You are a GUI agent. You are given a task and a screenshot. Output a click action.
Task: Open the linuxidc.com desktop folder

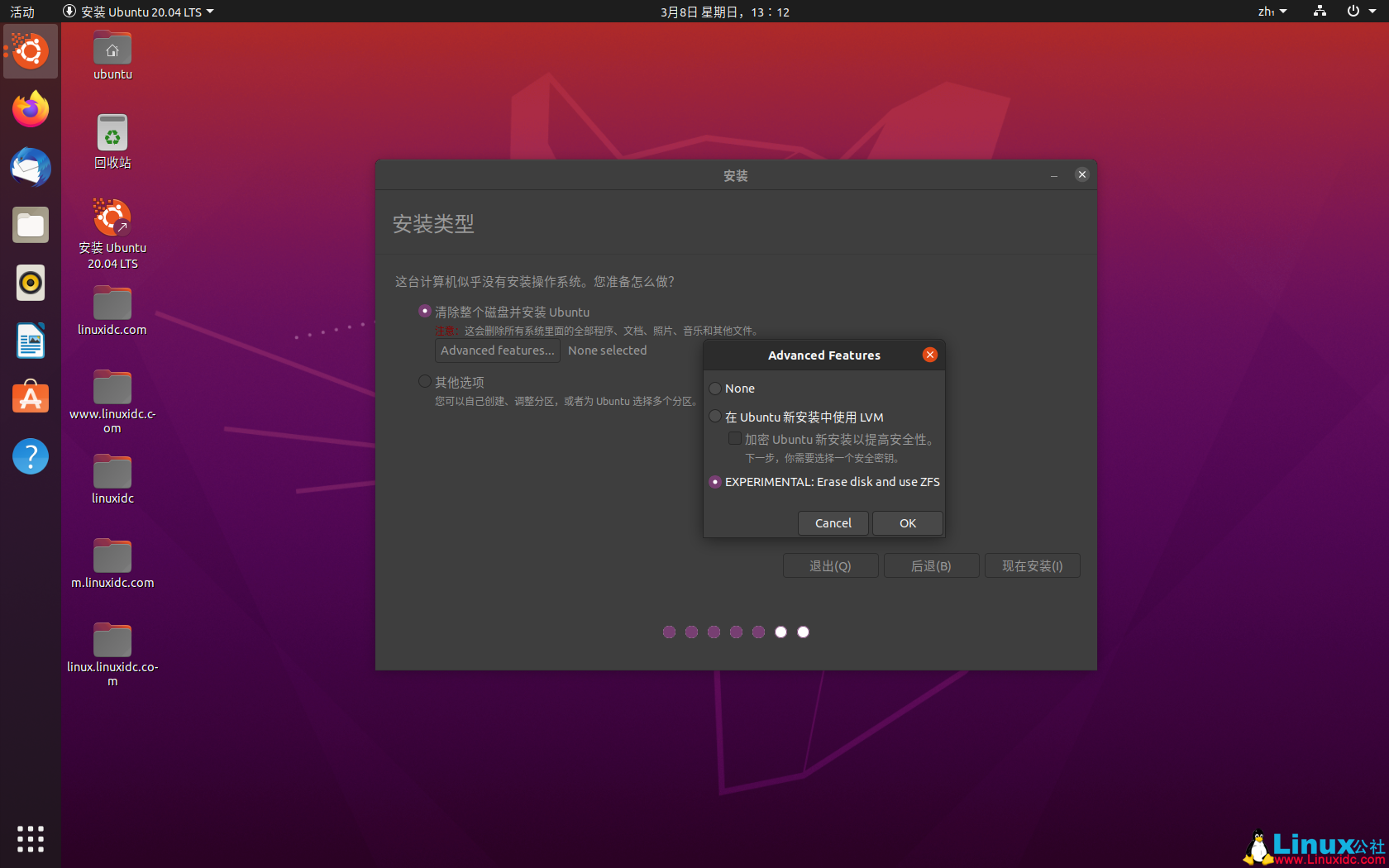point(112,302)
